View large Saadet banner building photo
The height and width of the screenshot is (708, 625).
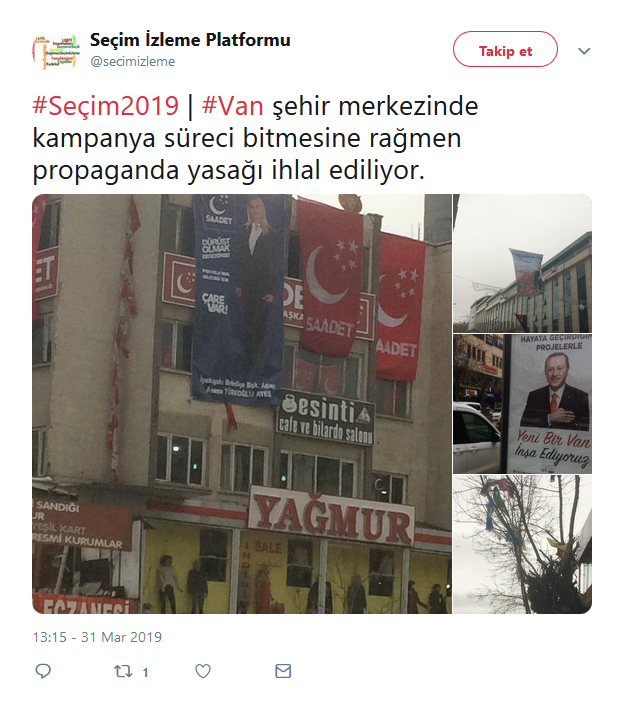click(242, 404)
